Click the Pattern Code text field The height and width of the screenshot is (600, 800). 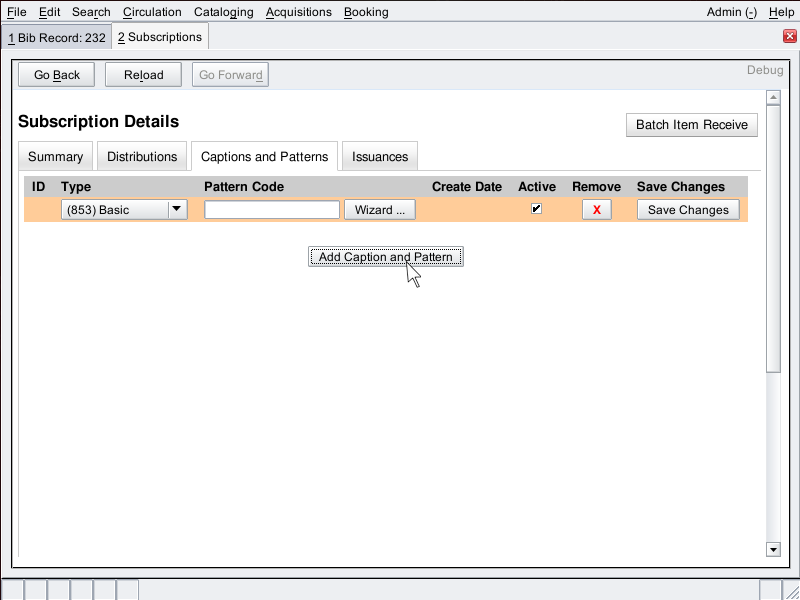pos(272,210)
